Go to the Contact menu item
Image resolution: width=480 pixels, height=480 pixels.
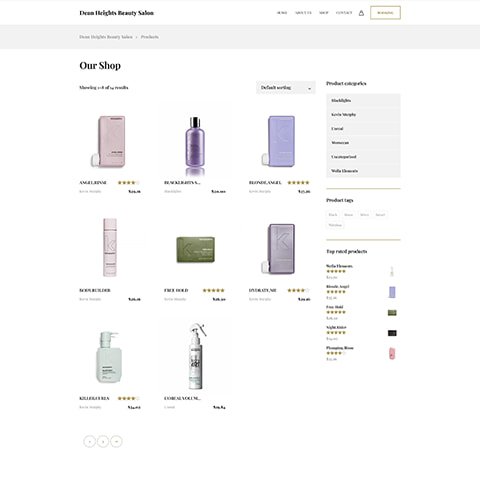tap(344, 13)
